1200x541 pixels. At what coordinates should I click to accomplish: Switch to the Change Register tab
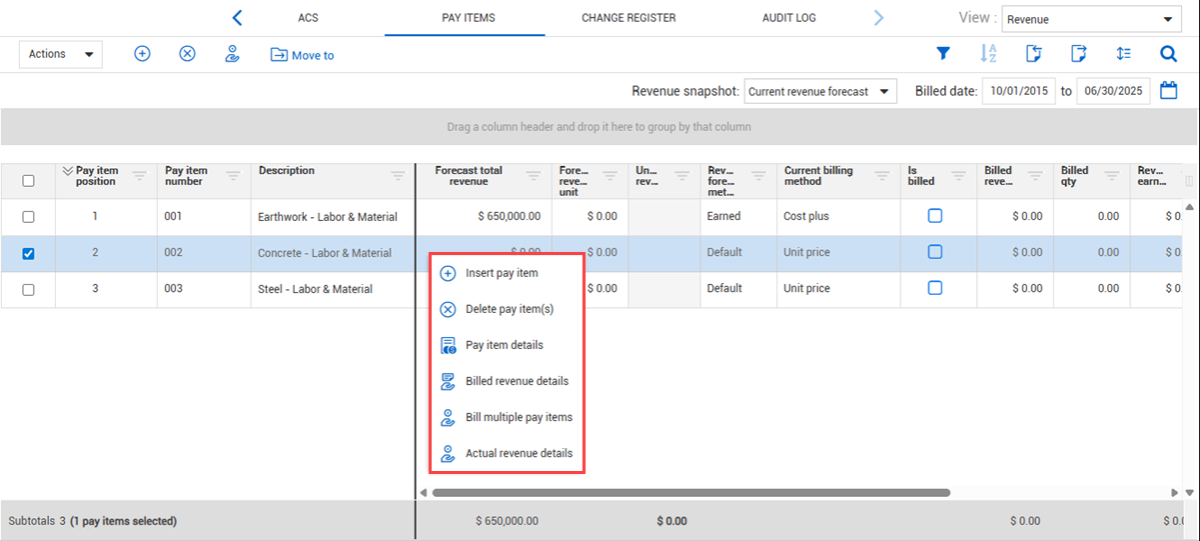tap(628, 18)
